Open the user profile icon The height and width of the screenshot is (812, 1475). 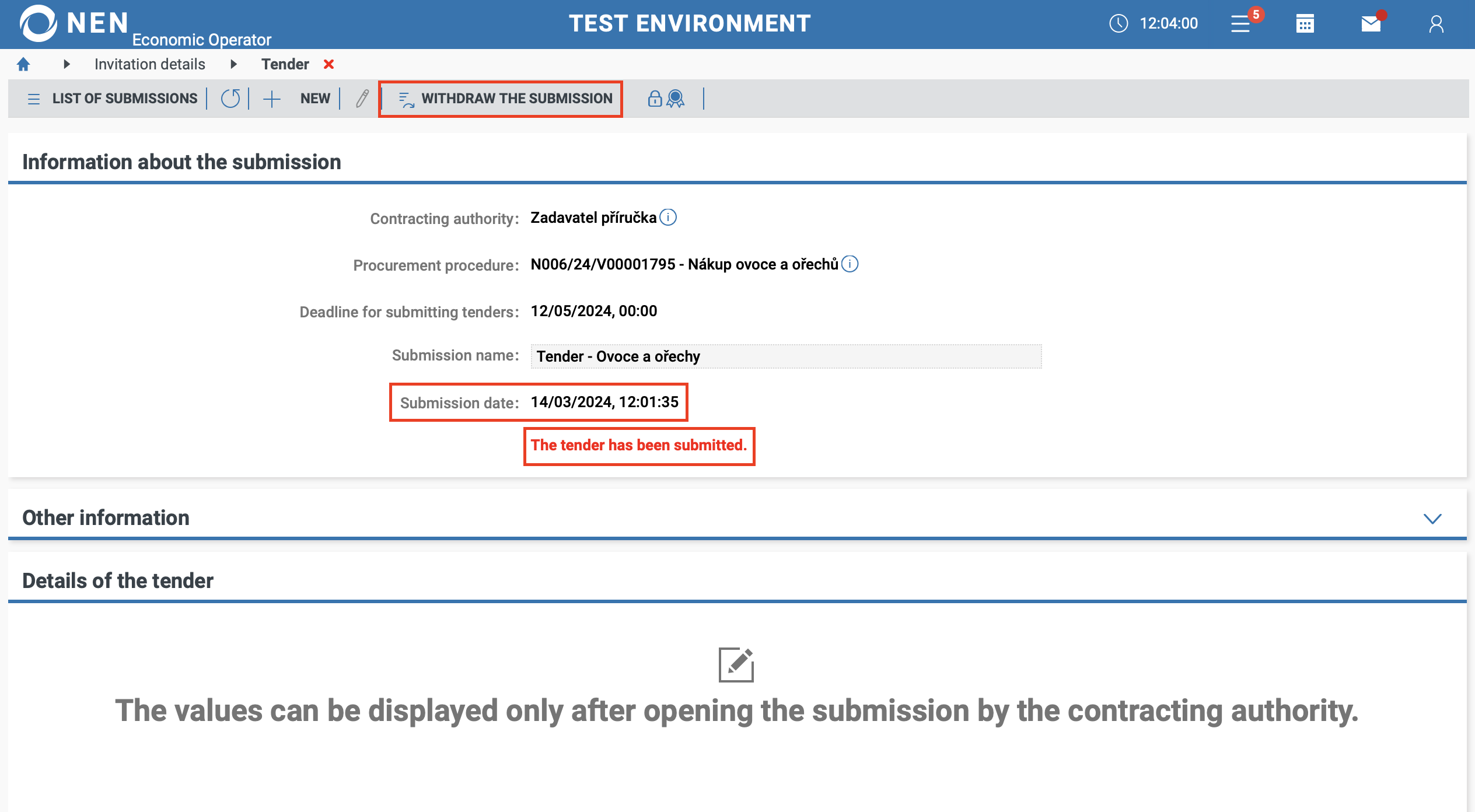pyautogui.click(x=1436, y=24)
